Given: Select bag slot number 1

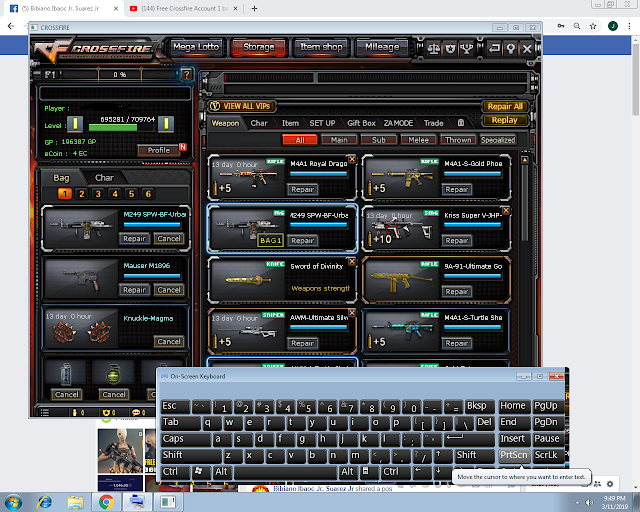Looking at the screenshot, I should point(64,194).
